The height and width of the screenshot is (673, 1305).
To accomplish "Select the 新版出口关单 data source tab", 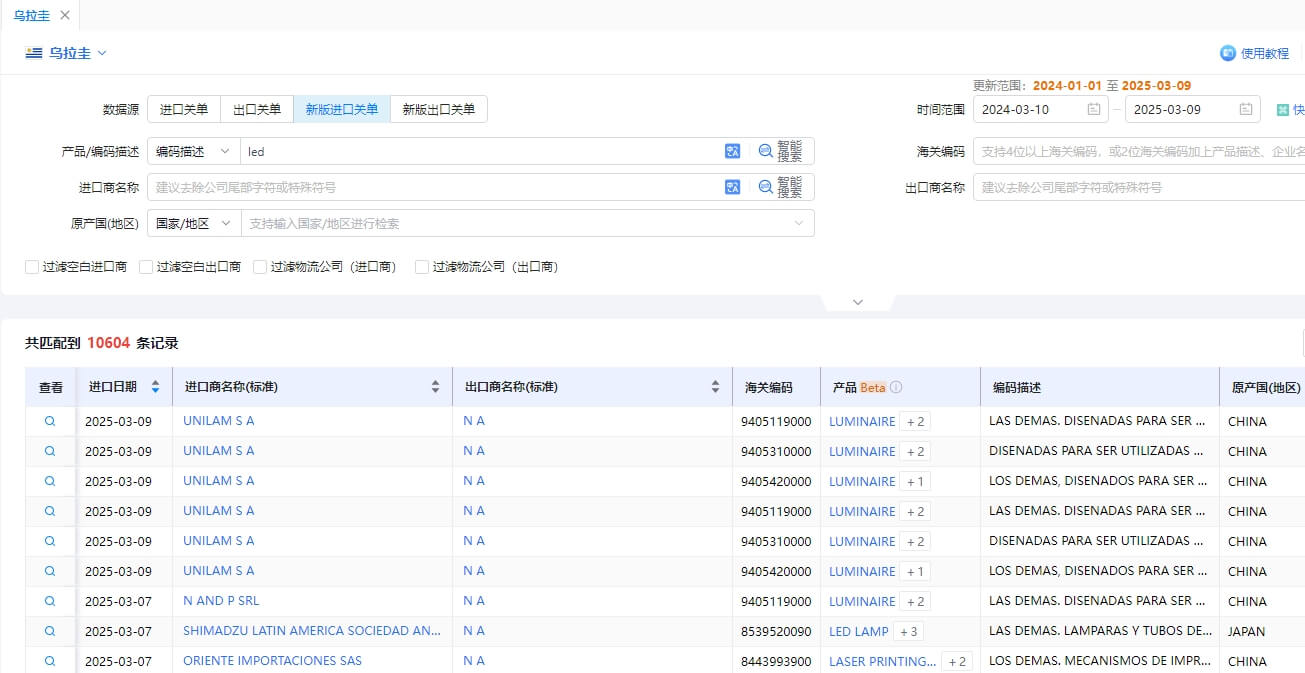I will (x=439, y=109).
